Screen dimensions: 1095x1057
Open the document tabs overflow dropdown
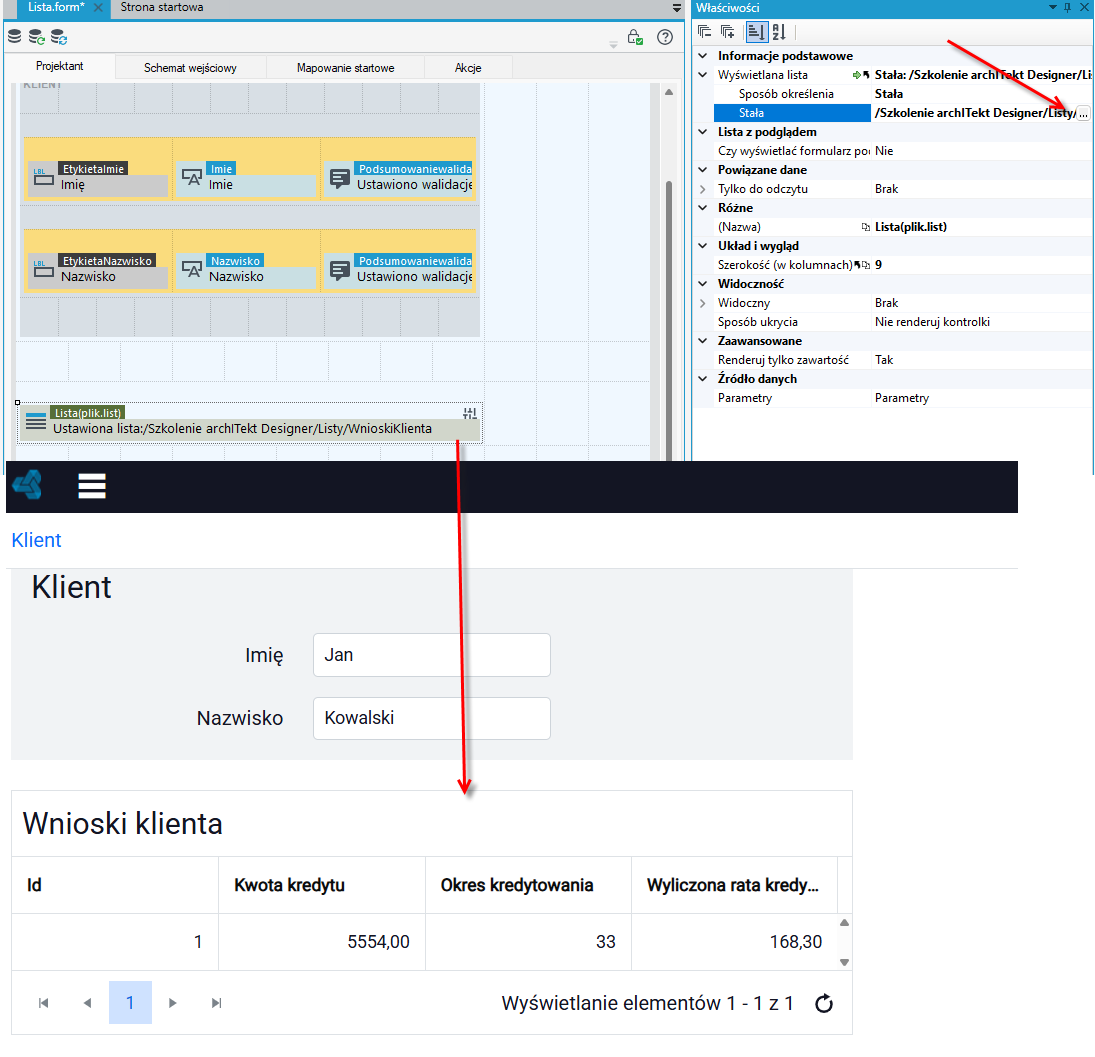677,8
